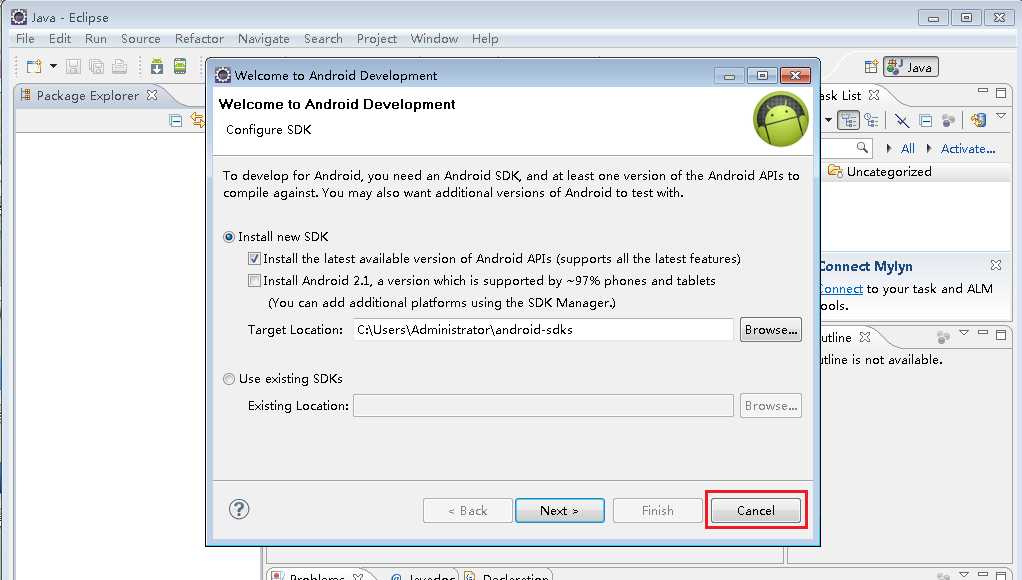Click the dialog help question mark icon
Viewport: 1022px width, 580px height.
pyautogui.click(x=239, y=509)
